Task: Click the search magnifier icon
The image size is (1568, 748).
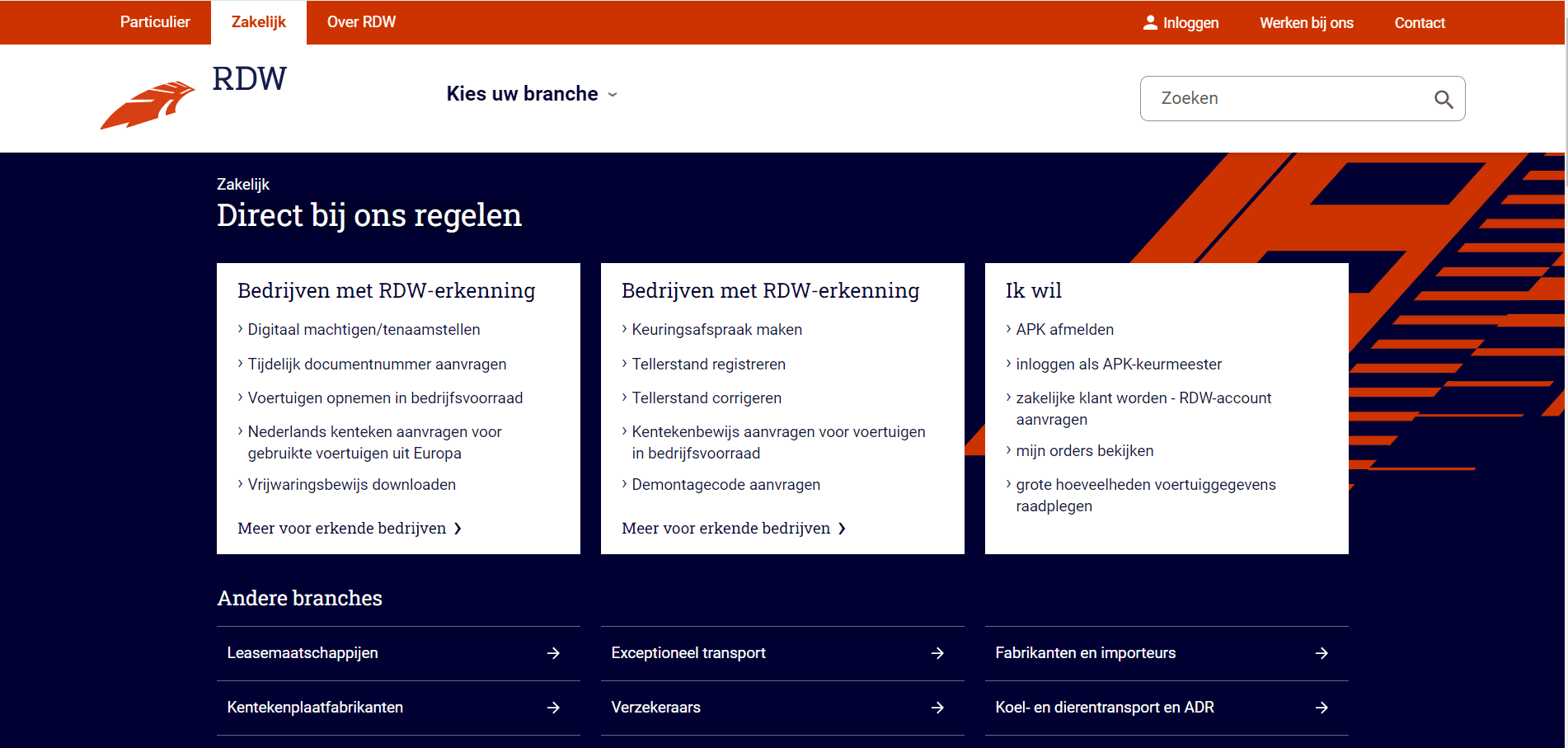Action: point(1443,99)
